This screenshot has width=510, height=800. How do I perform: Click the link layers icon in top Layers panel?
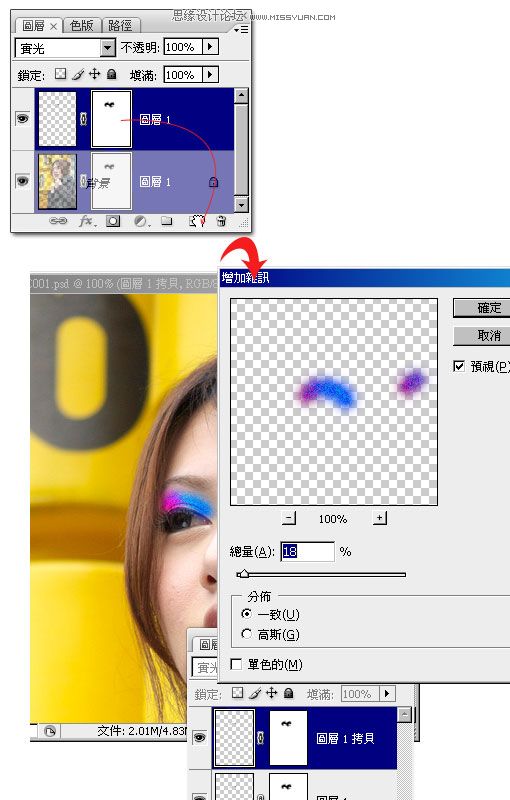pyautogui.click(x=58, y=221)
